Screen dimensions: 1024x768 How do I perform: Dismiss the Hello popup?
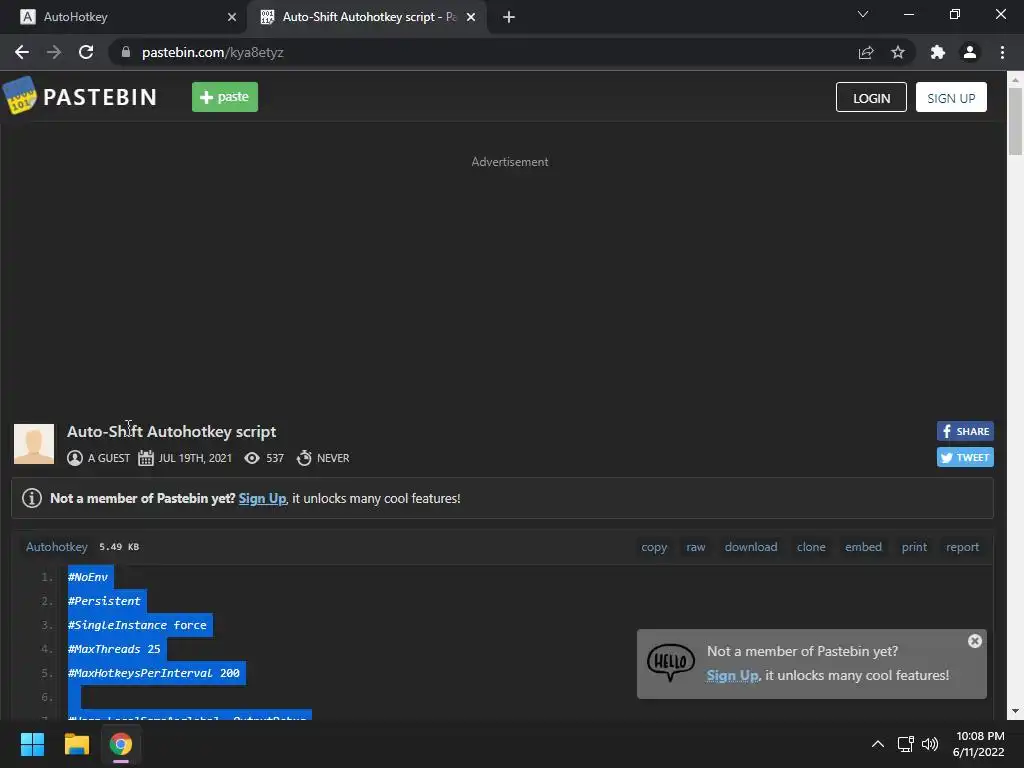click(x=975, y=641)
